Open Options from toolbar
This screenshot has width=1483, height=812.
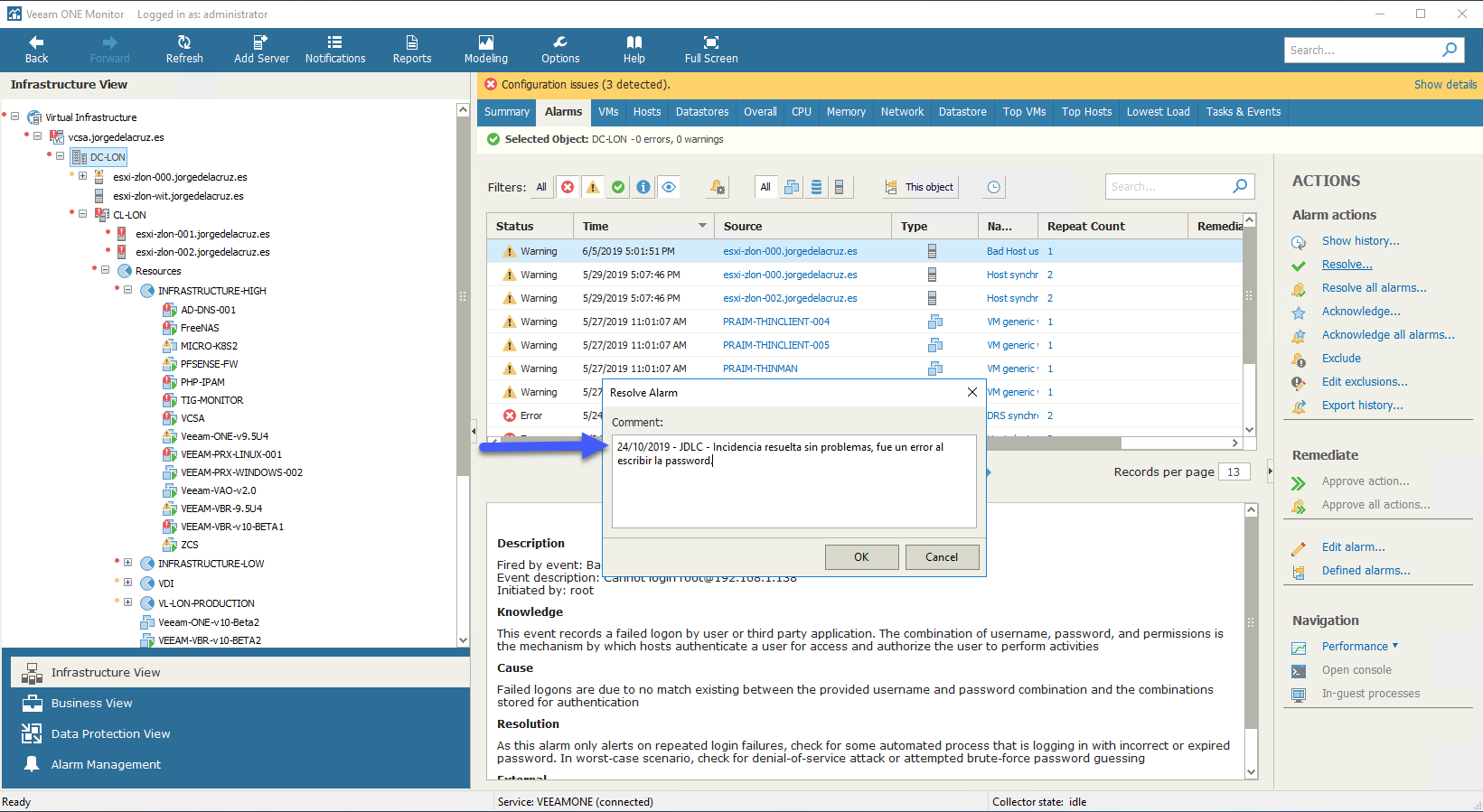pyautogui.click(x=560, y=50)
